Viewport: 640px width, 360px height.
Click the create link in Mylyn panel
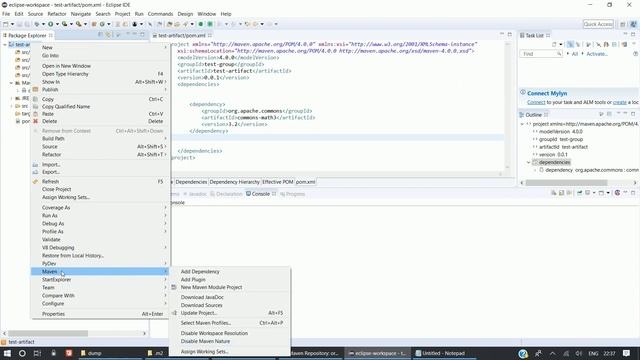point(619,102)
